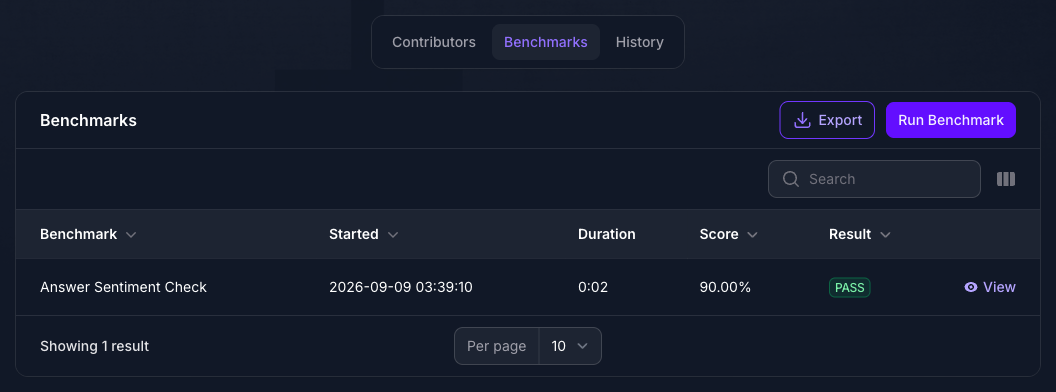This screenshot has height=392, width=1056.
Task: Click the PASS result badge
Action: 849,288
